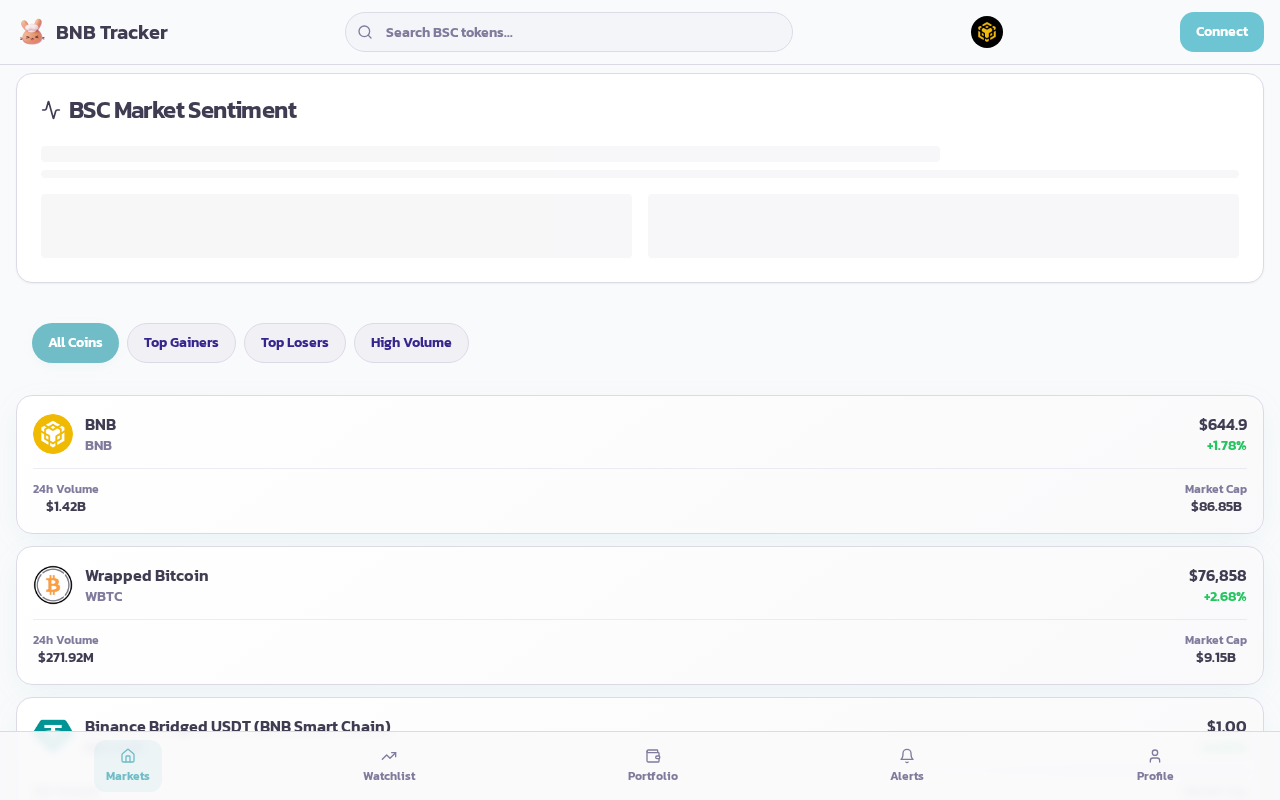The height and width of the screenshot is (800, 1280).
Task: Click the market sentiment pulse icon
Action: [x=51, y=110]
